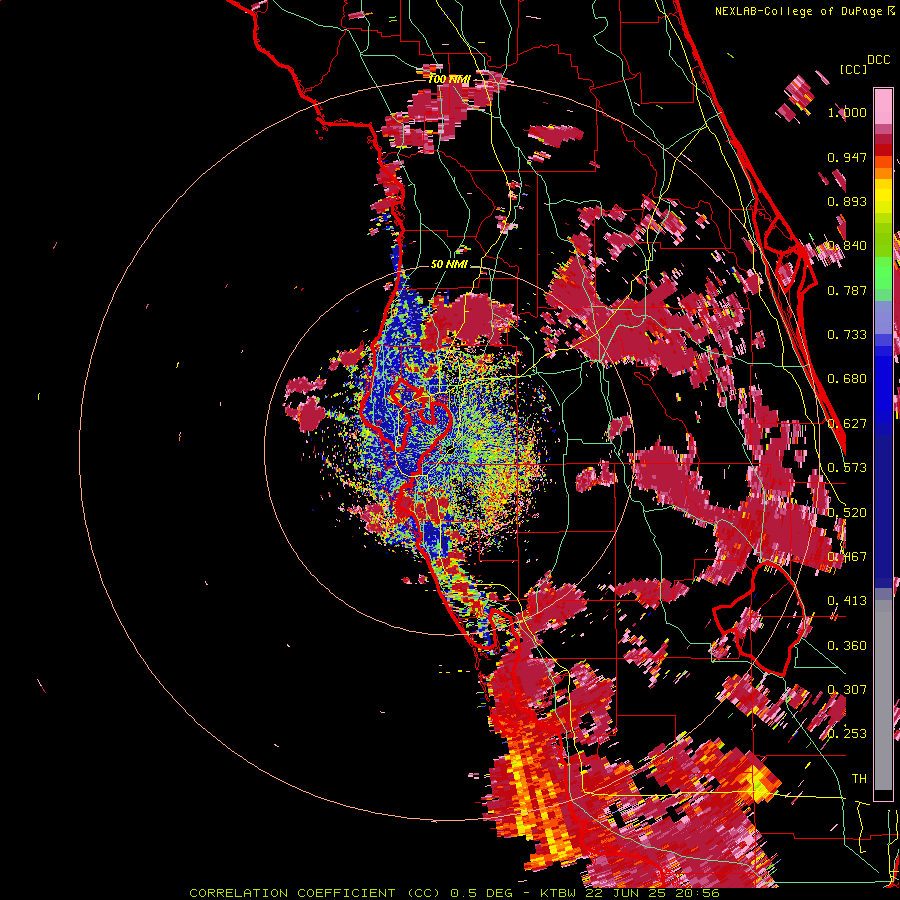Click the 0.413 scale value
900x900 pixels.
847,601
